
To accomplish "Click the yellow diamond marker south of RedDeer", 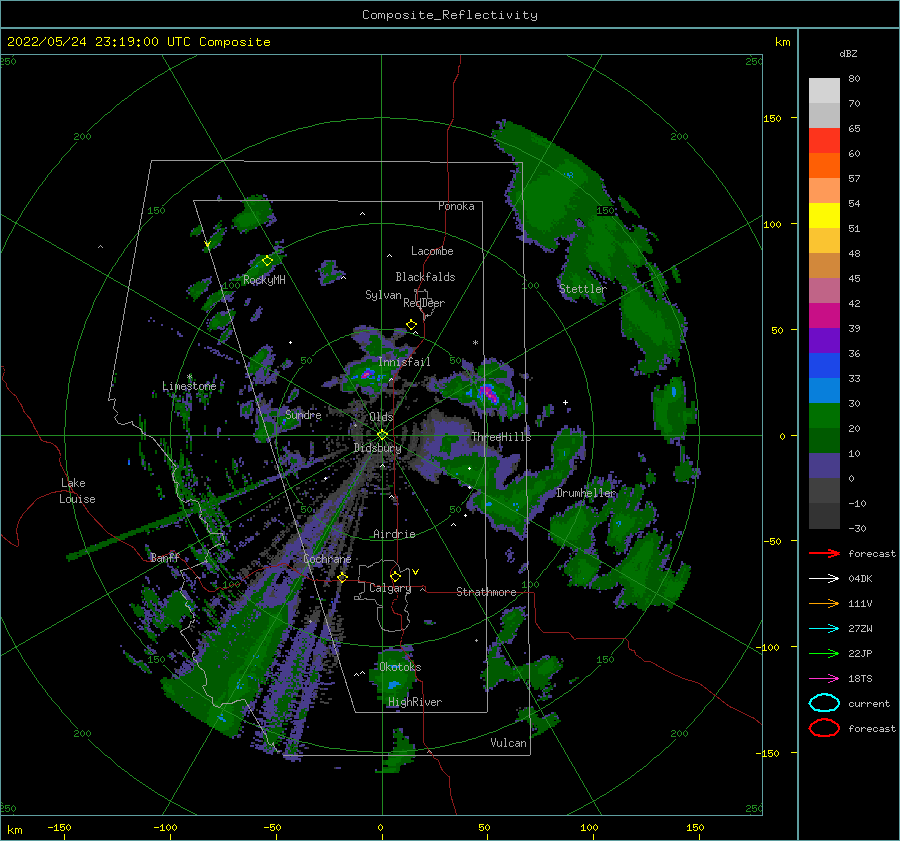I will point(411,325).
